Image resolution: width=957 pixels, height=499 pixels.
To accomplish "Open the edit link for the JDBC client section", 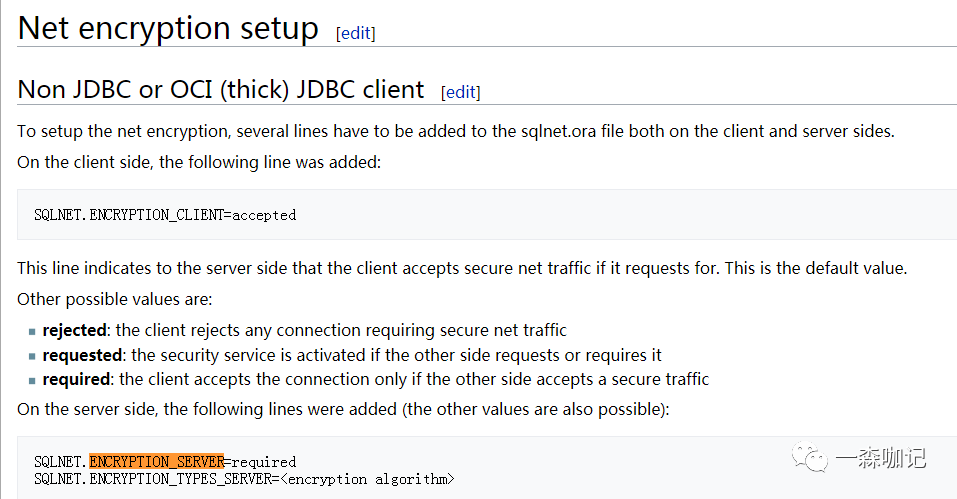I will click(460, 92).
